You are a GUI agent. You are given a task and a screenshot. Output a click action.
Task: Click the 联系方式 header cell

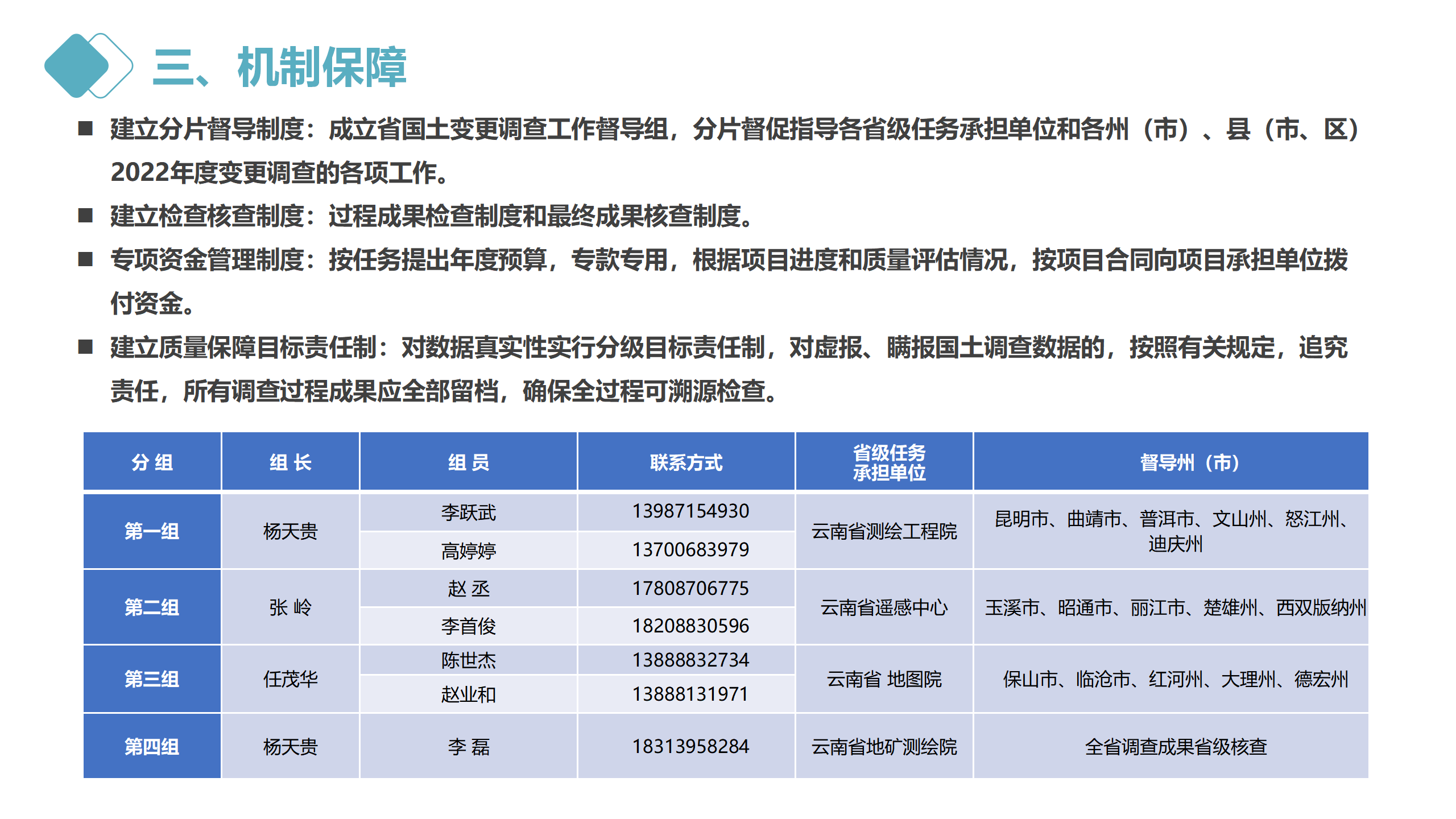pos(686,461)
